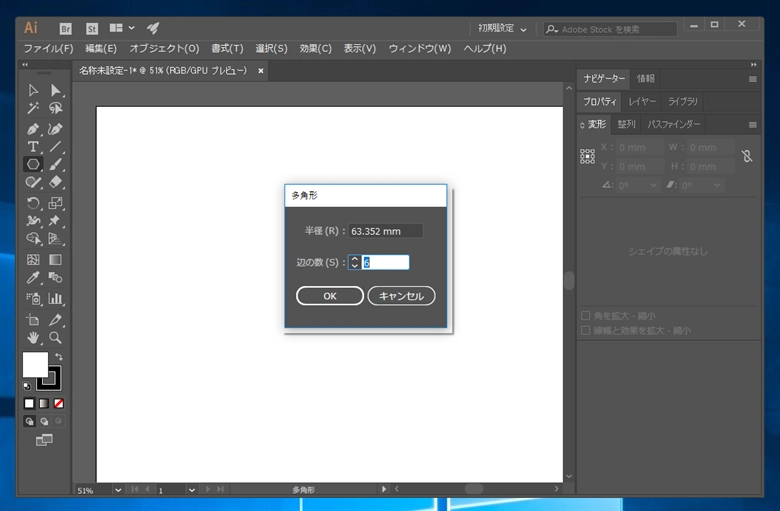
Task: Select the Mesh tool
Action: [33, 260]
